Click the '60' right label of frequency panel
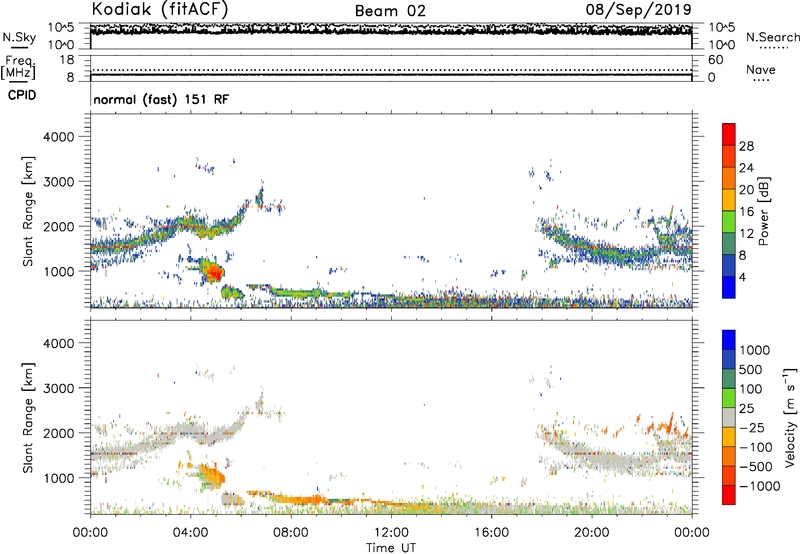The height and width of the screenshot is (554, 800). tap(715, 60)
